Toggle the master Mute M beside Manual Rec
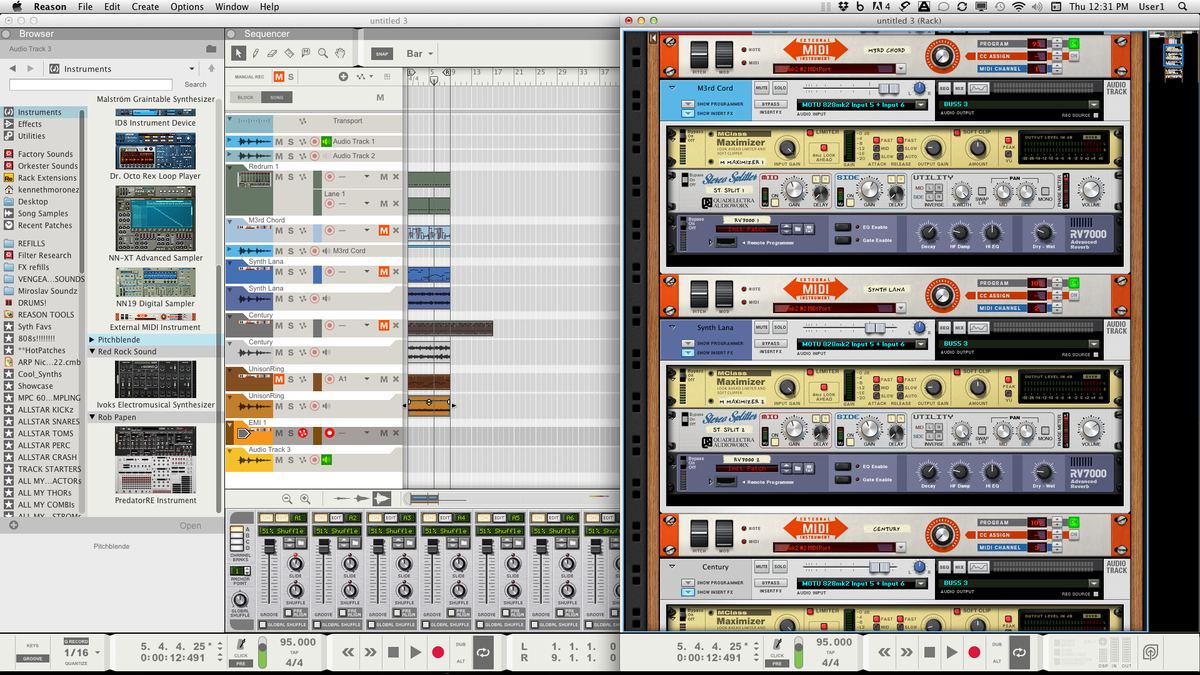This screenshot has height=675, width=1200. 280,76
